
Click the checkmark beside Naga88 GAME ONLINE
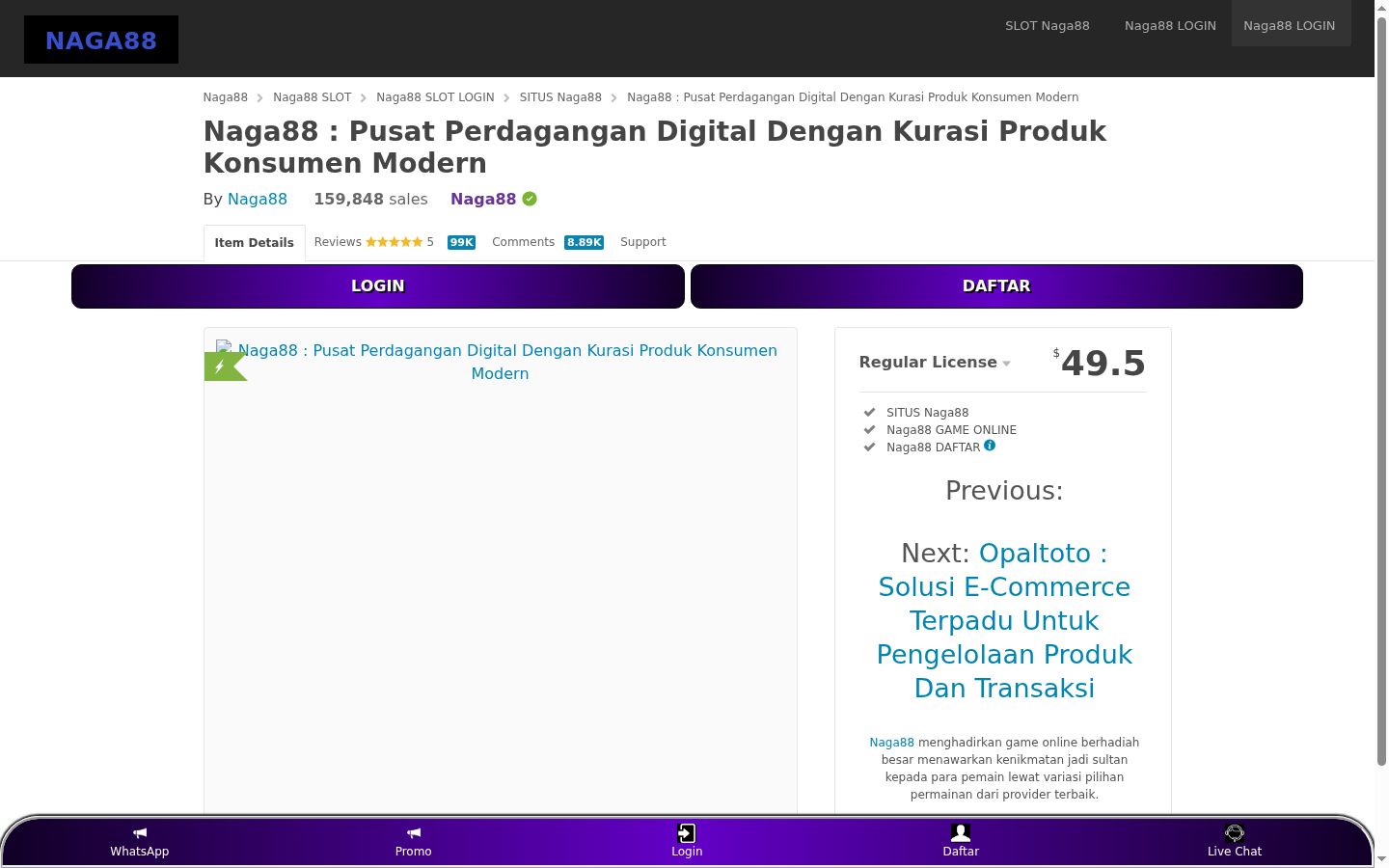[x=869, y=429]
